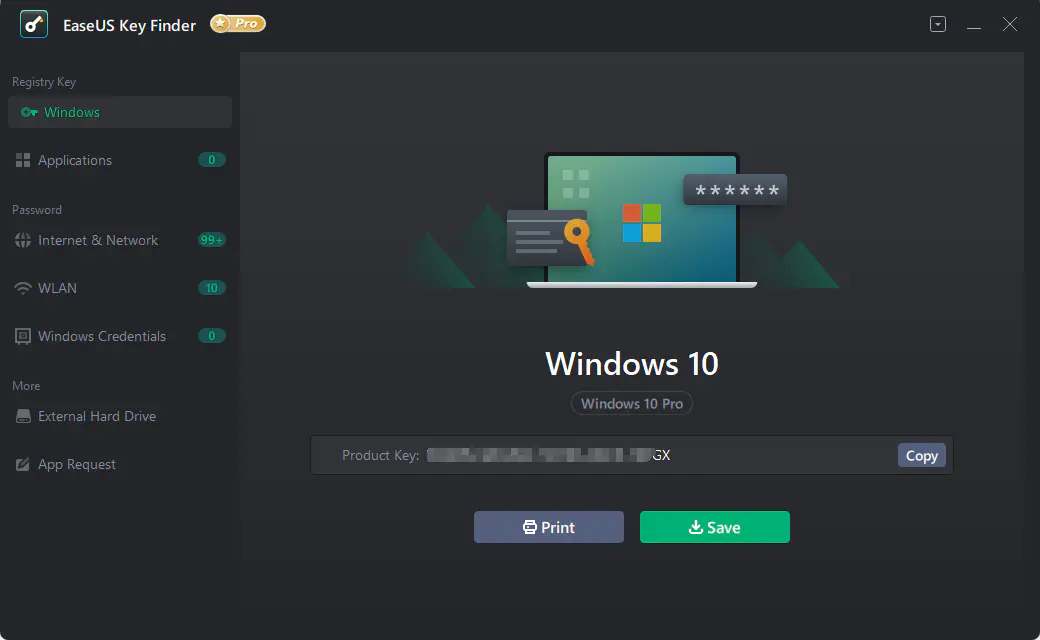Image resolution: width=1040 pixels, height=640 pixels.
Task: Copy the product key
Action: (920, 455)
